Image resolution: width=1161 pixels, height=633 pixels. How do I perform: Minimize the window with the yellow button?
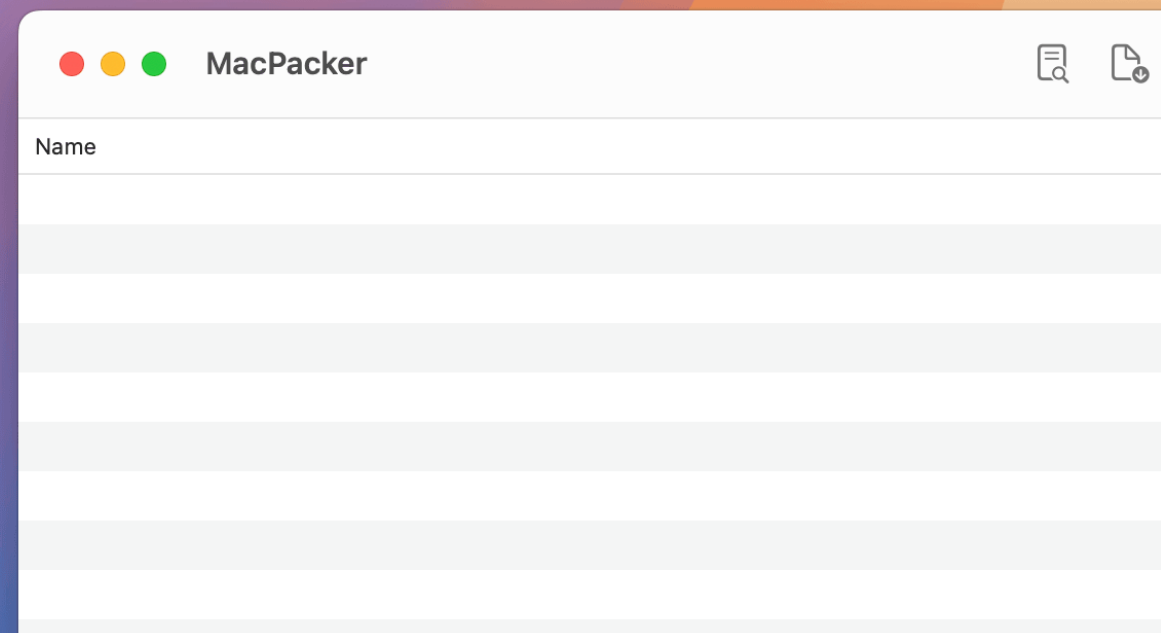pyautogui.click(x=112, y=63)
